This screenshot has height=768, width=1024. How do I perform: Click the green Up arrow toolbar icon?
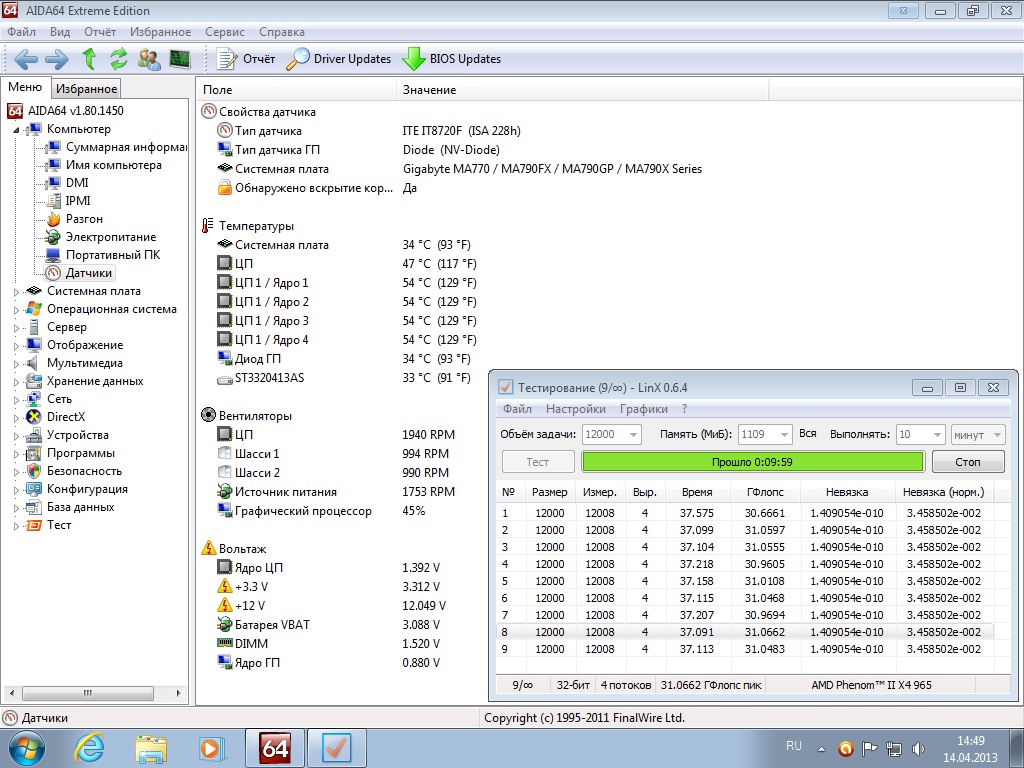click(89, 59)
